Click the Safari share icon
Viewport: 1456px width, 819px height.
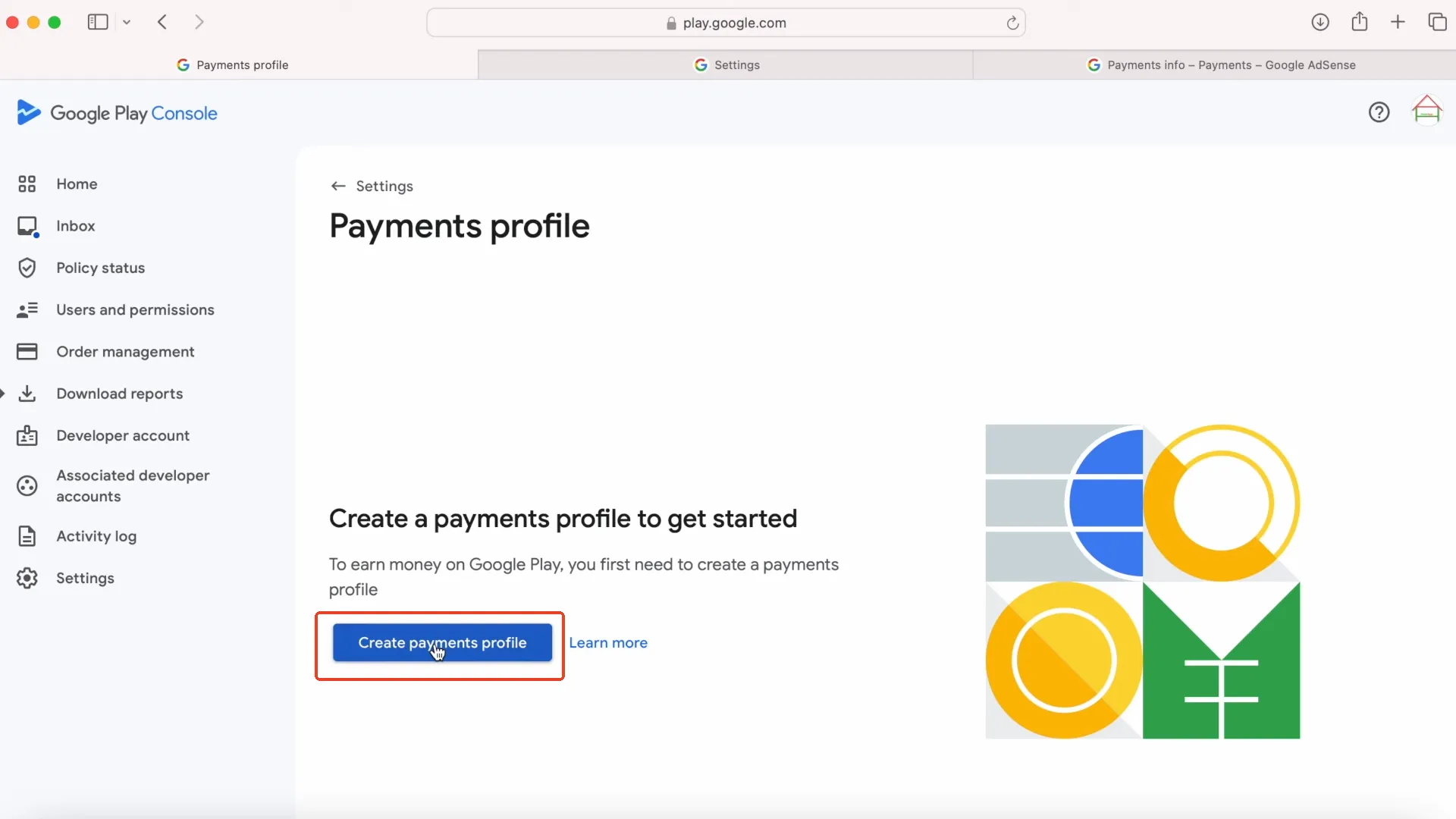coord(1360,21)
